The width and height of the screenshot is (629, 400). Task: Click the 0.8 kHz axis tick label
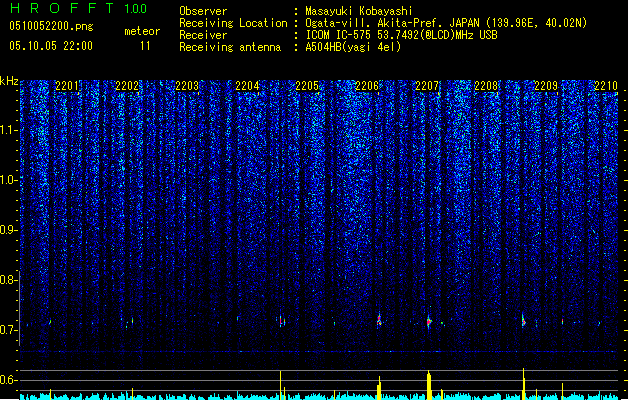click(x=8, y=280)
